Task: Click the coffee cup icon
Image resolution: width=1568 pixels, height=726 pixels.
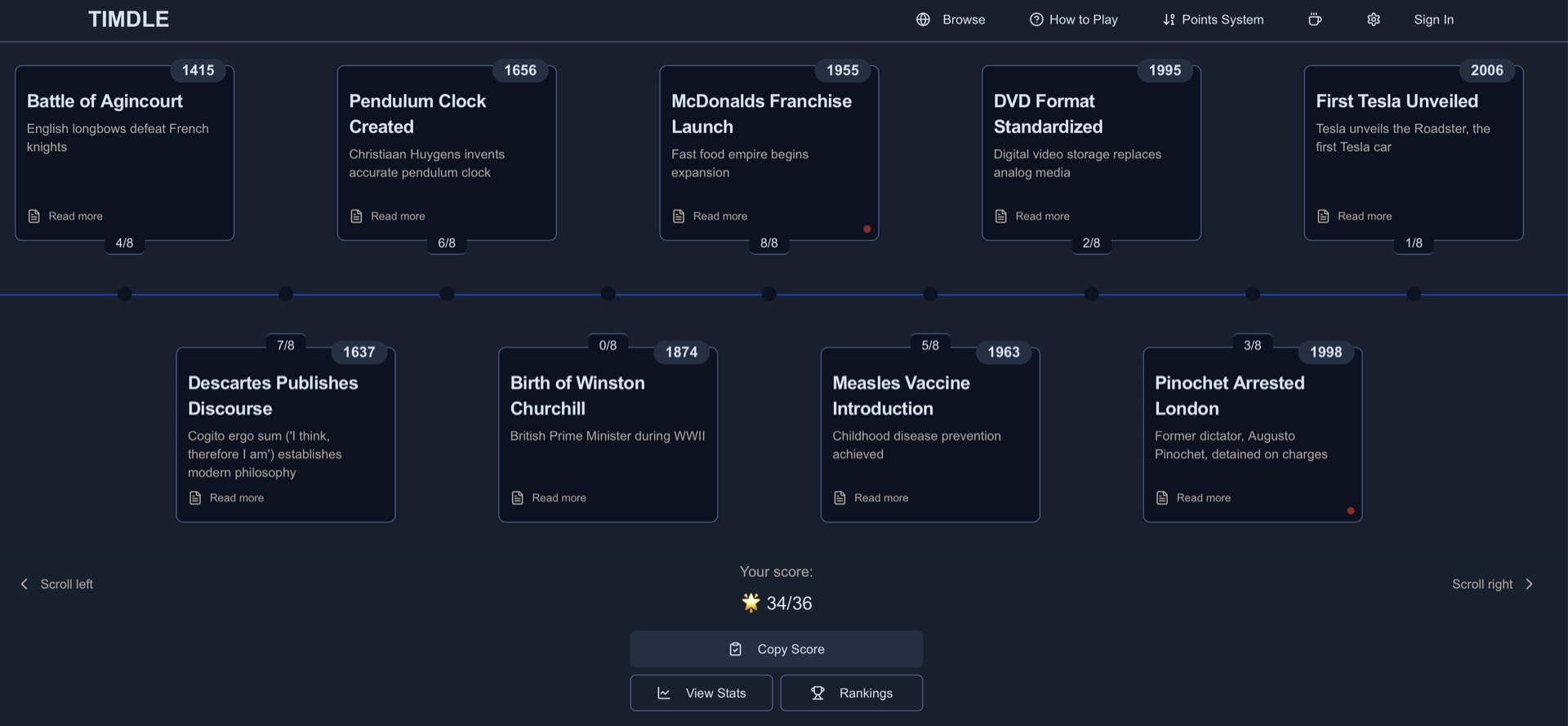Action: click(1315, 20)
